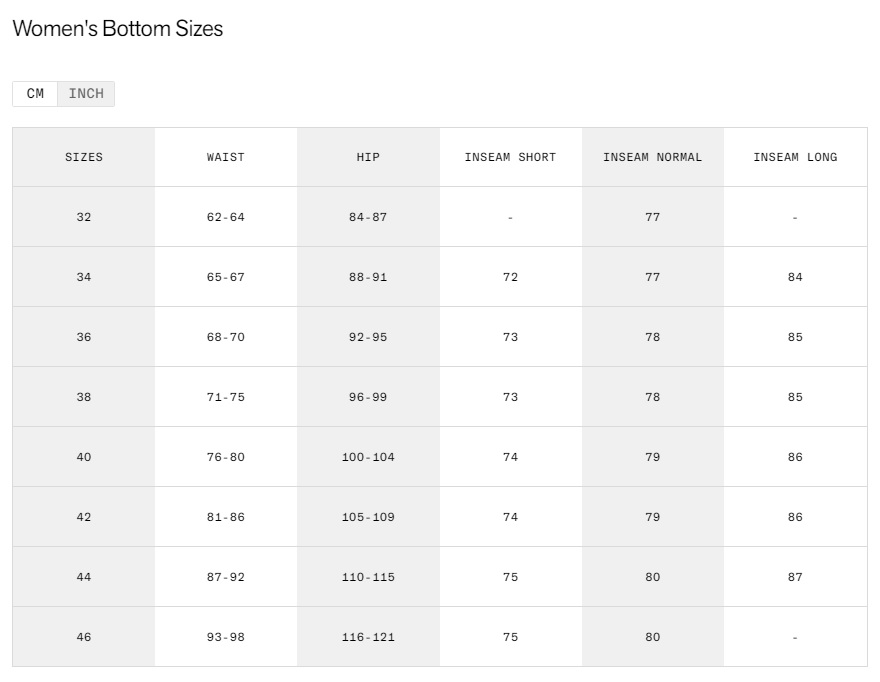The image size is (880, 682).
Task: Select size 32 row label
Action: pos(84,217)
